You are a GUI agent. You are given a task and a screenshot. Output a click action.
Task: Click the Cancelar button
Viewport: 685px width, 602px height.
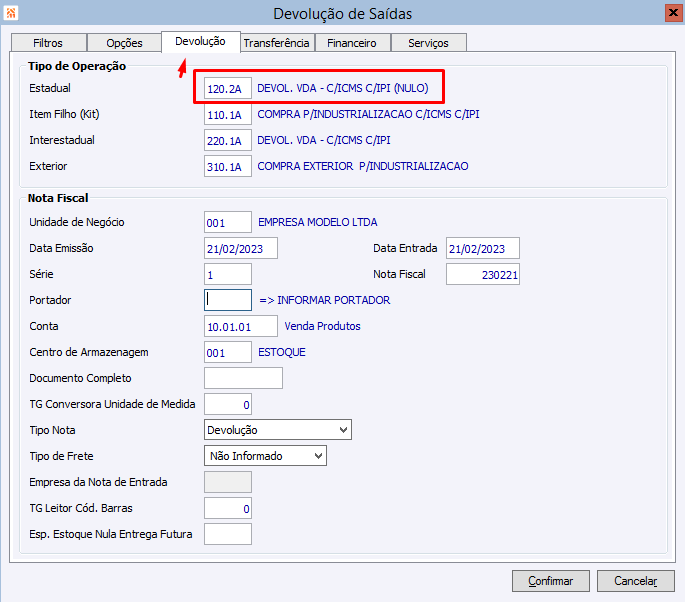tap(636, 581)
